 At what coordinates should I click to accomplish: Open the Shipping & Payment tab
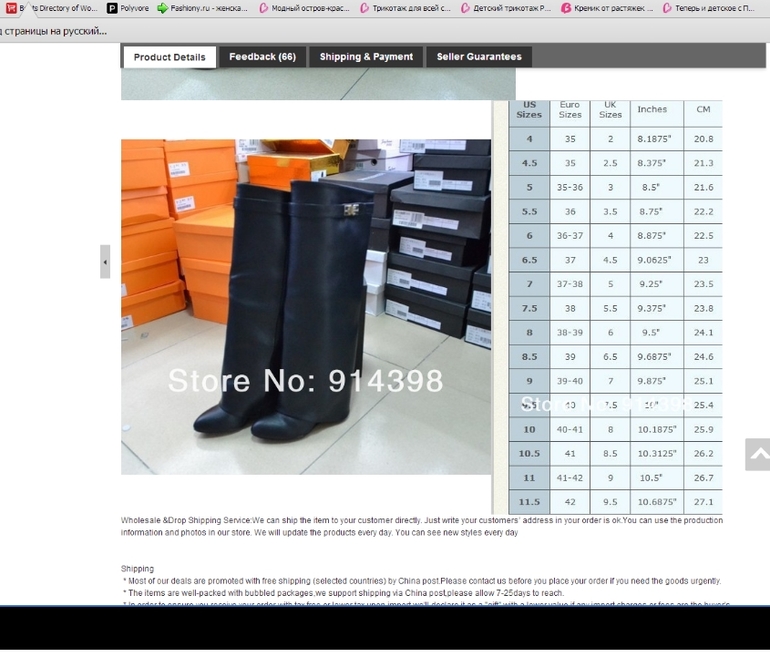(366, 57)
